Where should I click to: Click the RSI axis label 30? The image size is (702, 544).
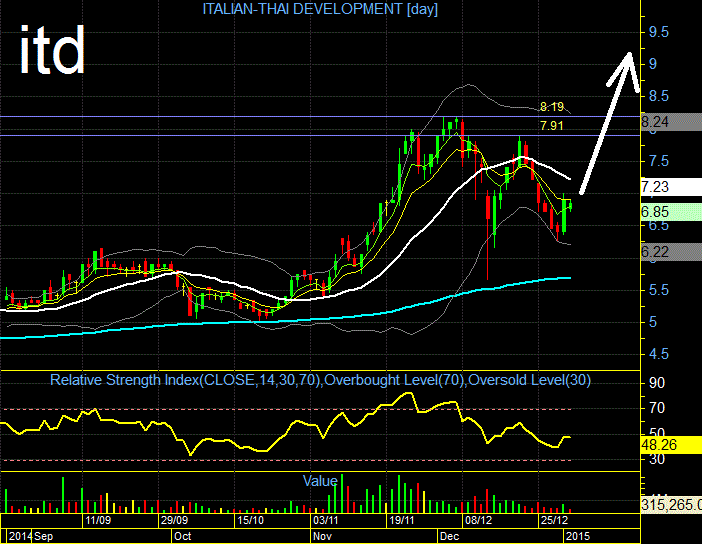(x=657, y=459)
